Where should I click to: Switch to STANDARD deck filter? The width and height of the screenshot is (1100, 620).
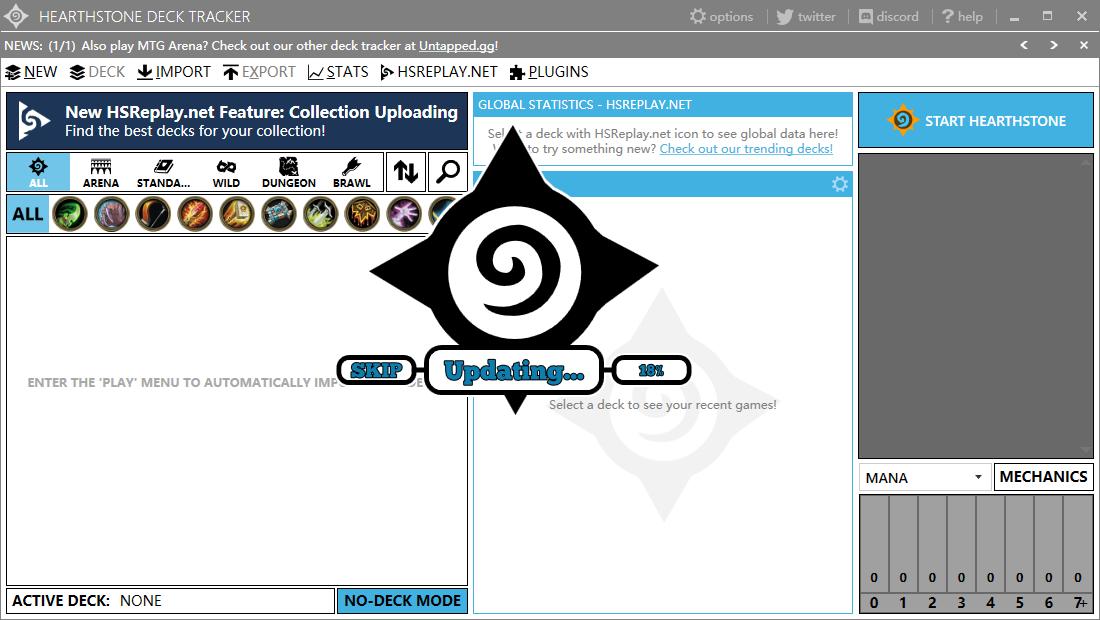[163, 173]
